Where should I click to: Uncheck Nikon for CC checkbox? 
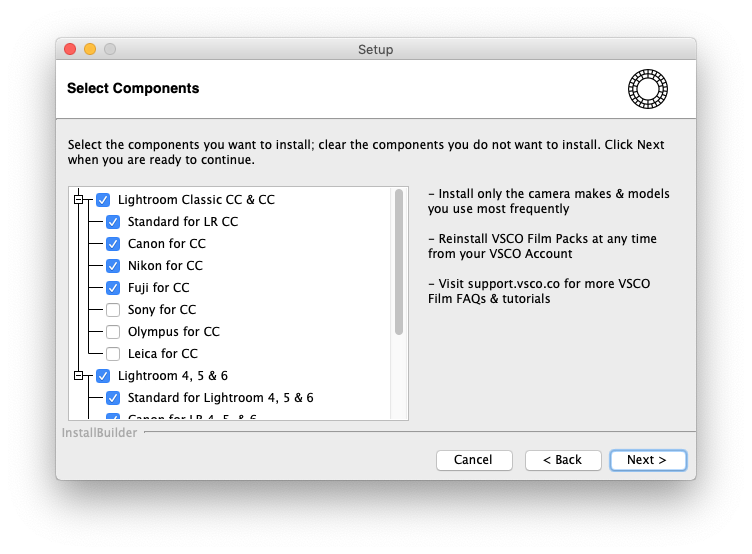113,266
